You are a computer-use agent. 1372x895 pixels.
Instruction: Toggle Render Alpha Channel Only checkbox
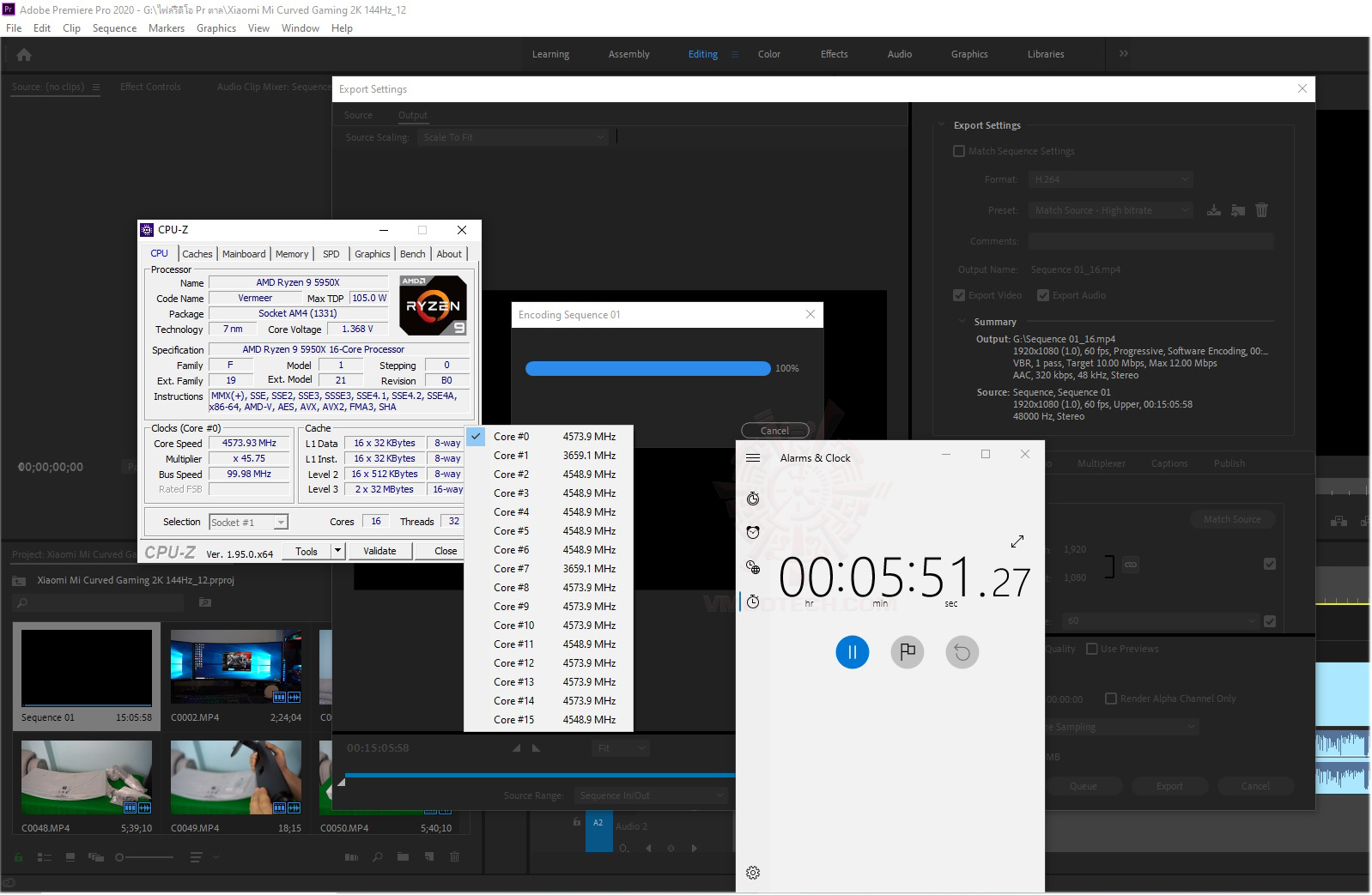click(1111, 698)
